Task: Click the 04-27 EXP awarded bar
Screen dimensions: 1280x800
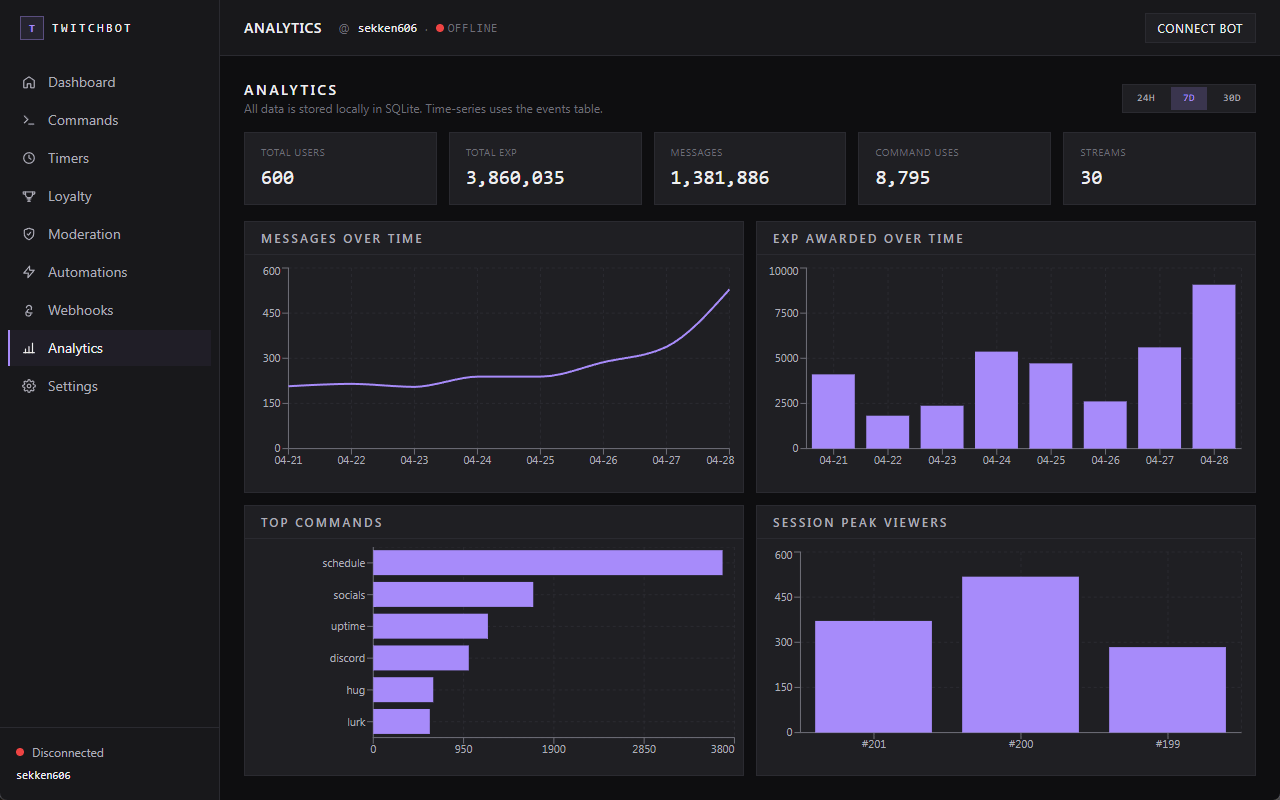Action: 1160,398
